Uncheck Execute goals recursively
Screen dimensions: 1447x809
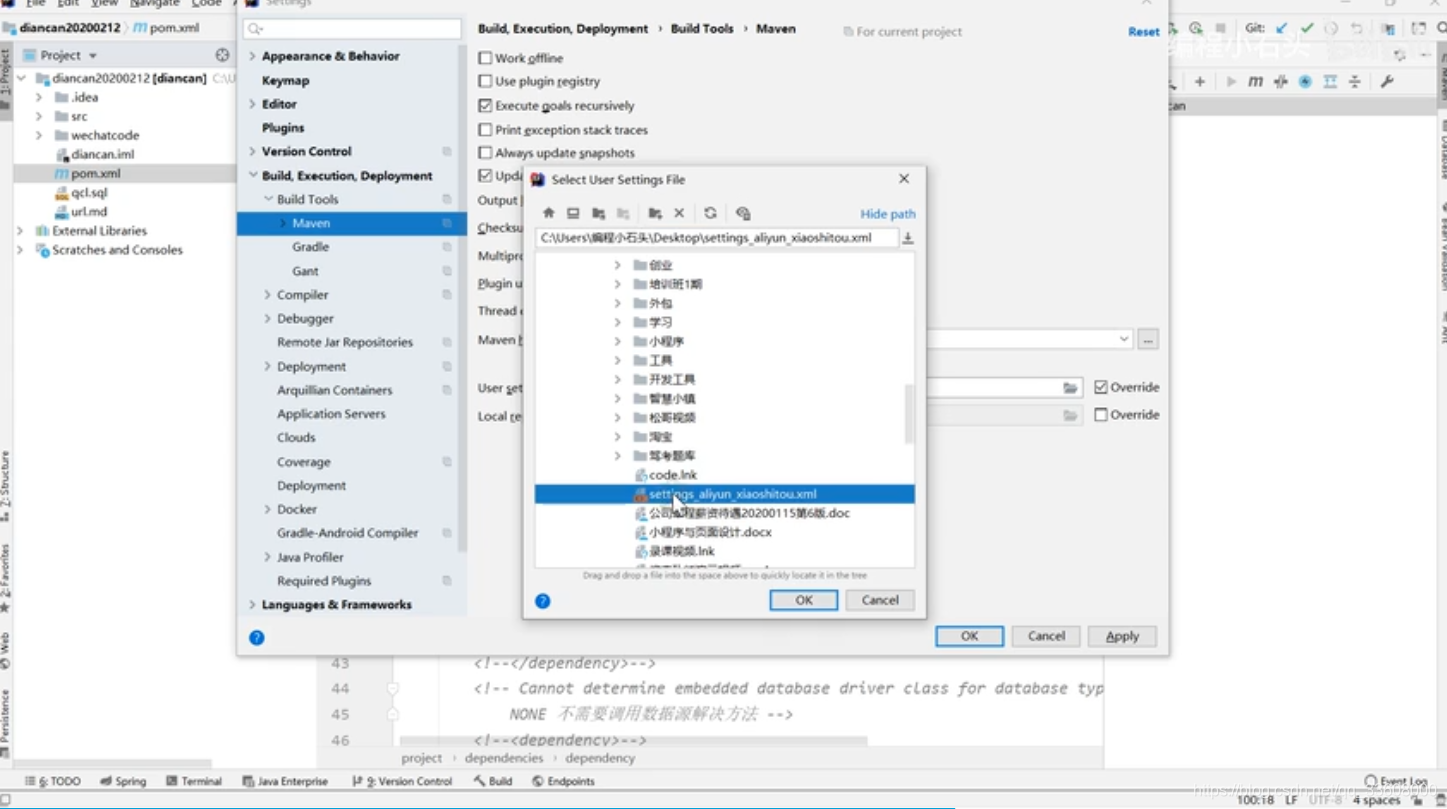coord(485,105)
